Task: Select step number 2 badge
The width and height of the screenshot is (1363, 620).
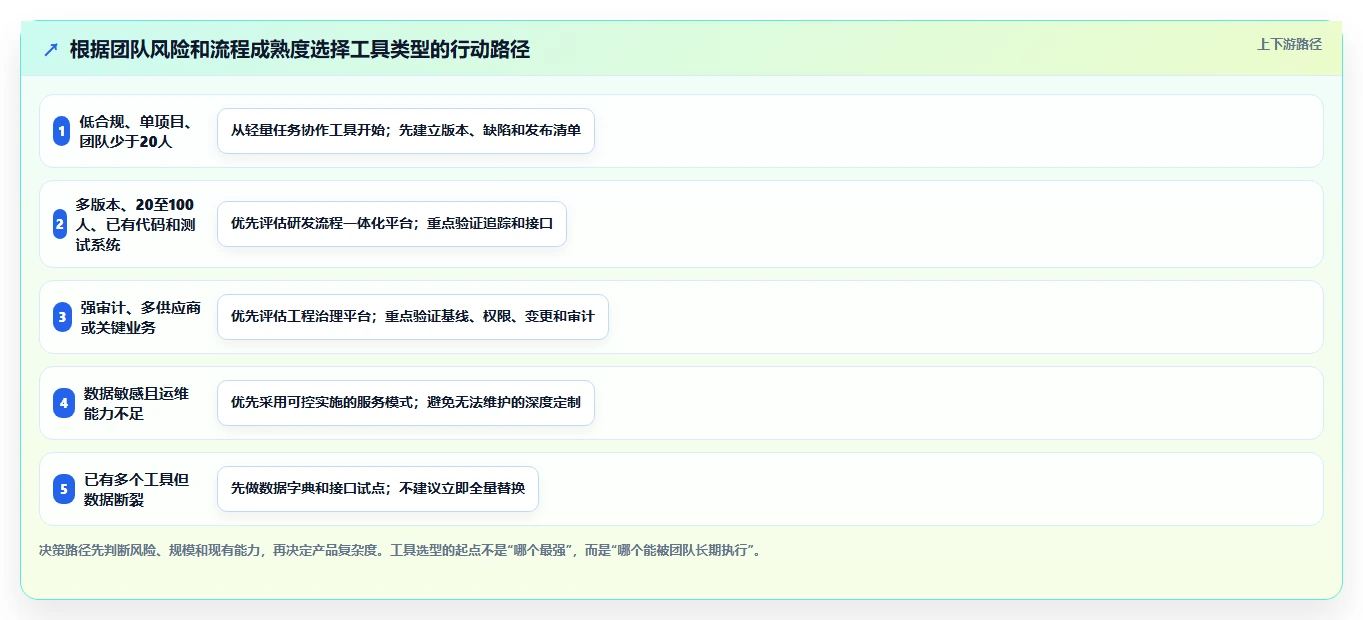Action: coord(60,224)
